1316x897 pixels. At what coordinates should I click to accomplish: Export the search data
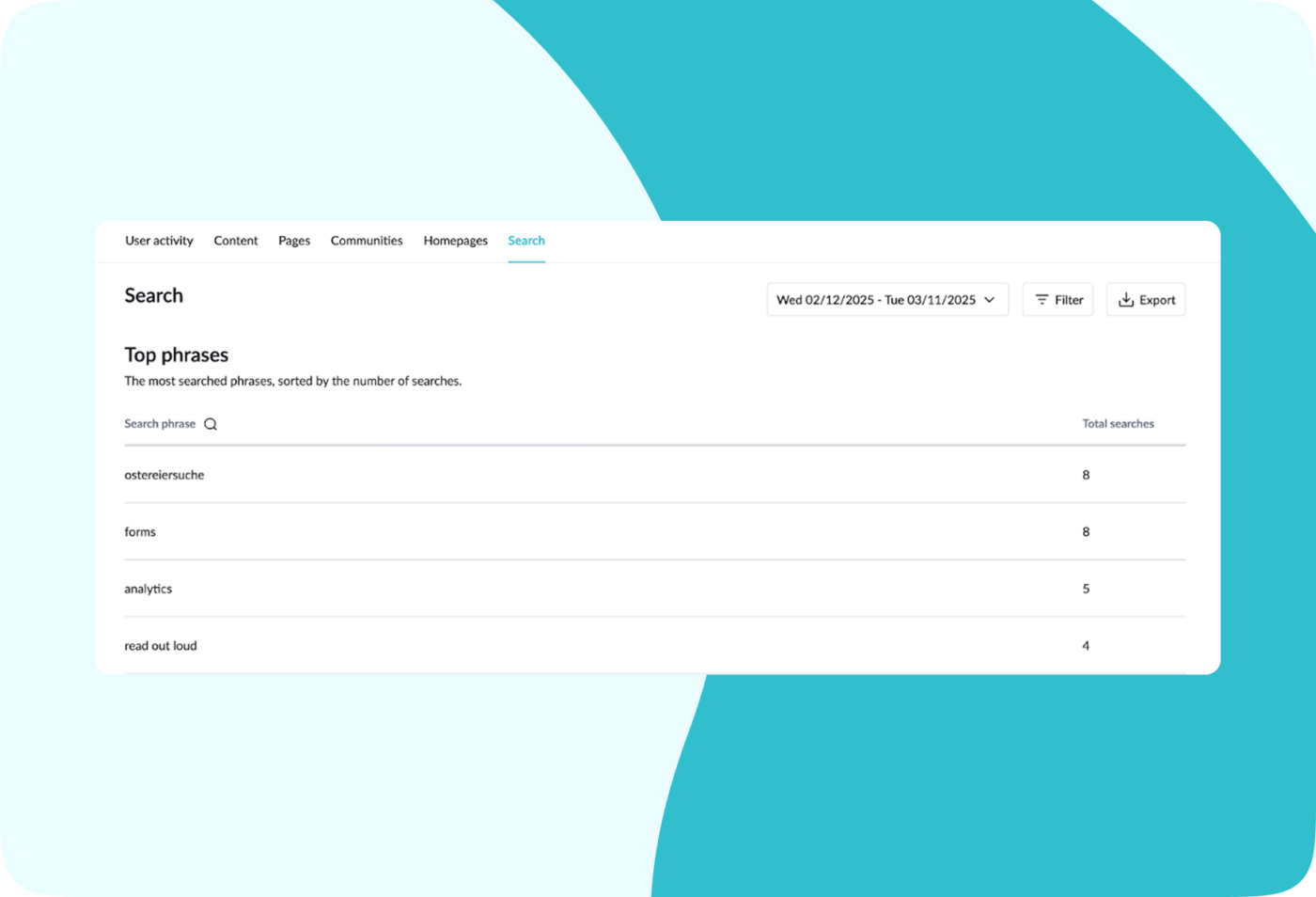pos(1146,300)
